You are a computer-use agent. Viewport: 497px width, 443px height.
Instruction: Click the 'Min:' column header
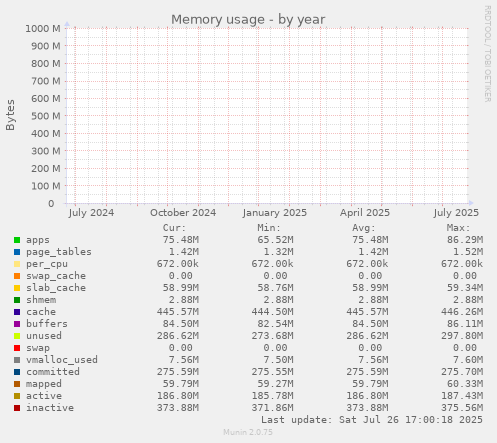point(269,228)
